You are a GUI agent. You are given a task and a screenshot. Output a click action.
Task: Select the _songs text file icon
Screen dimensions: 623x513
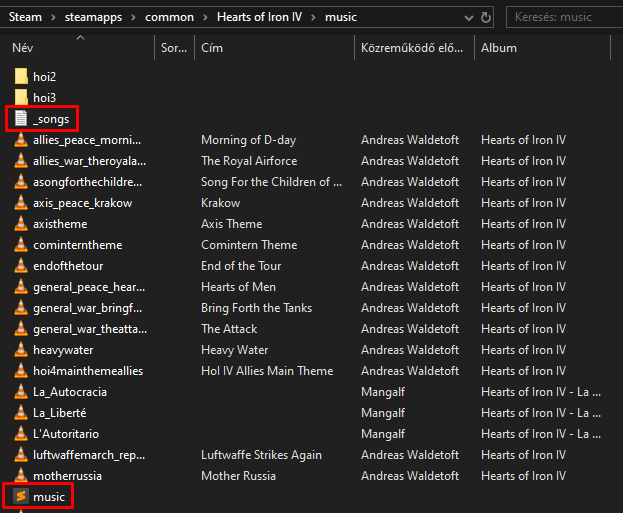(21, 119)
